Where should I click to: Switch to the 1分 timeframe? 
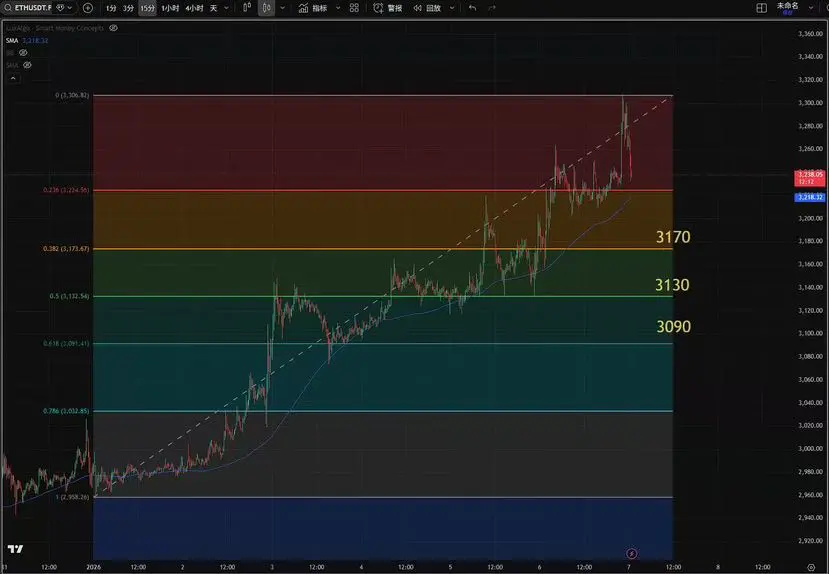(x=111, y=8)
